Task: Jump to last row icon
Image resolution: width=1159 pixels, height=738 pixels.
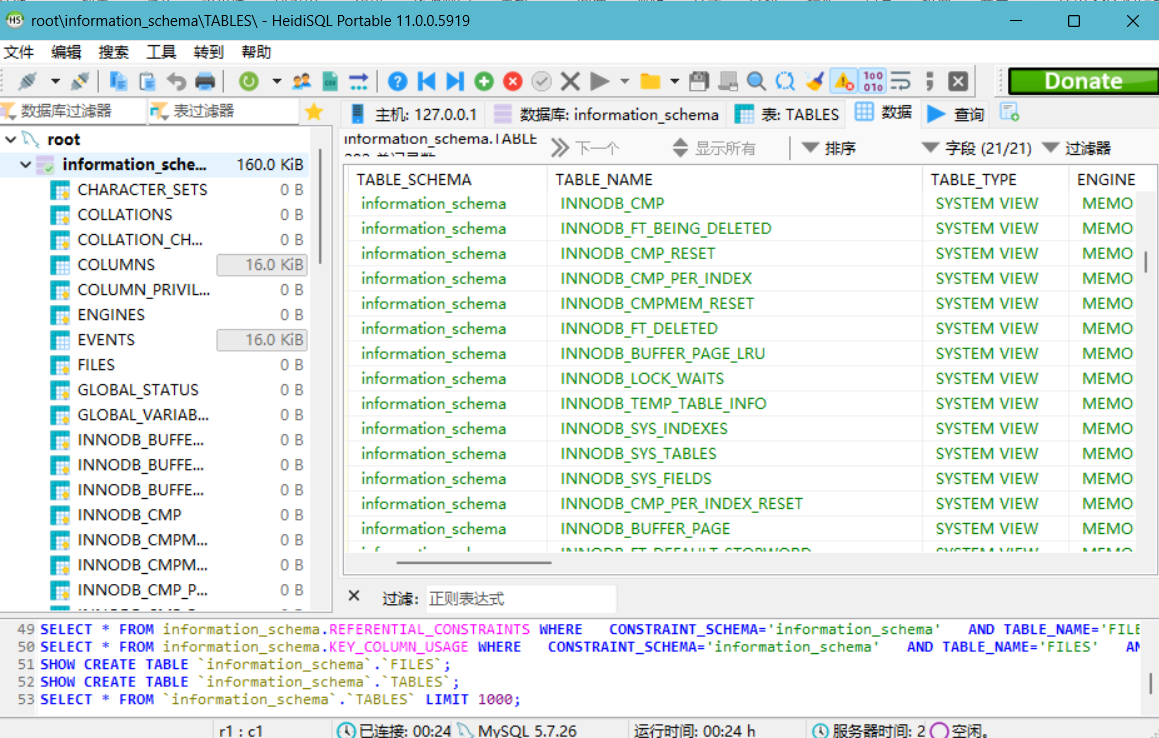Action: [455, 81]
